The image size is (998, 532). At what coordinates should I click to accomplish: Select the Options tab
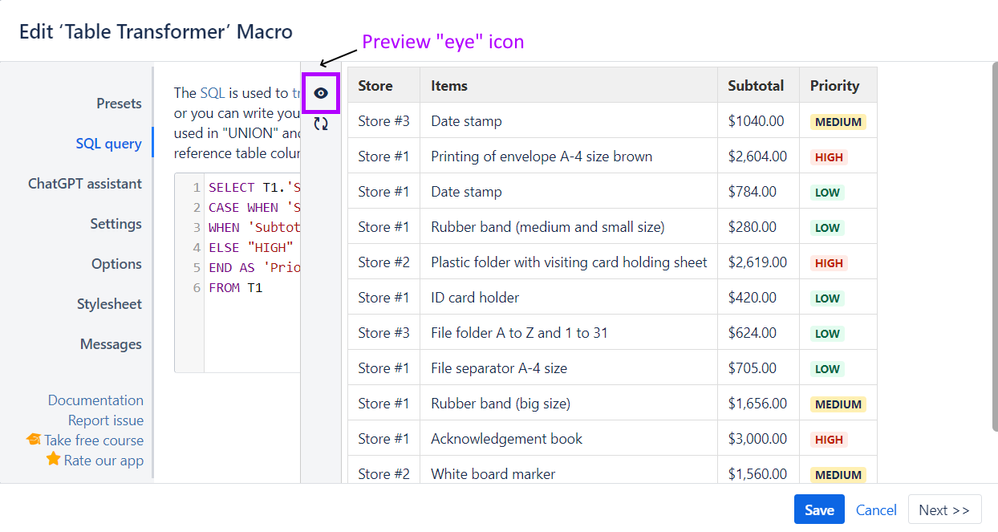(x=116, y=264)
